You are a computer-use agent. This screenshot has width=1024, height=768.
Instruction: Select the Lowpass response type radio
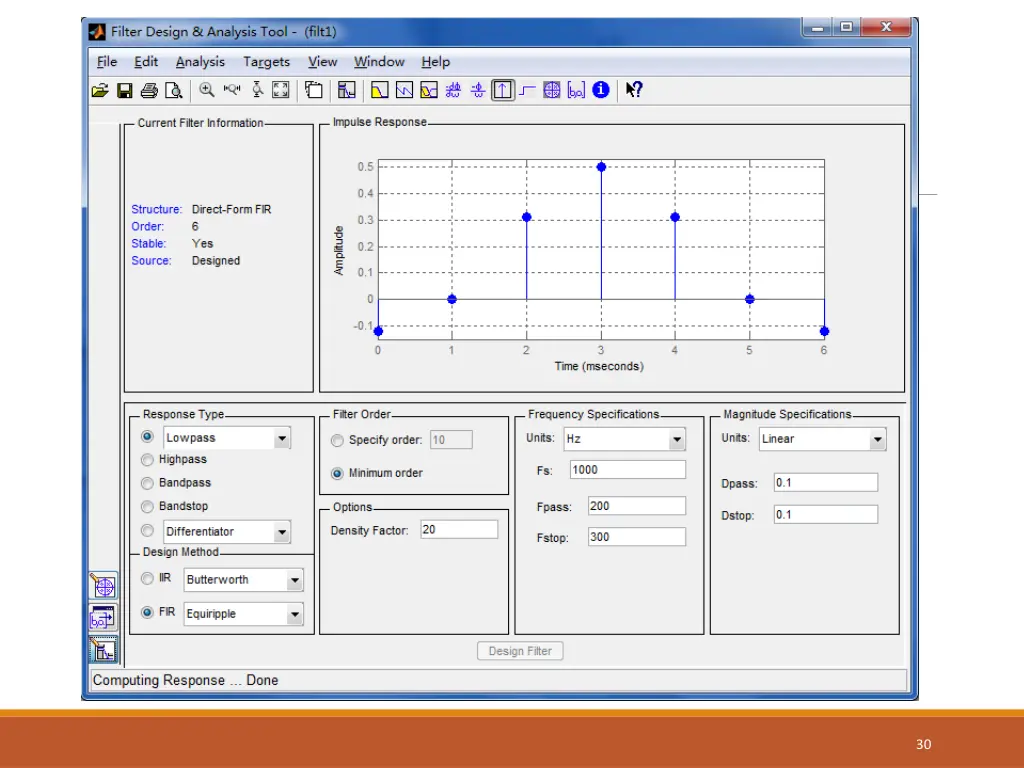pos(147,436)
